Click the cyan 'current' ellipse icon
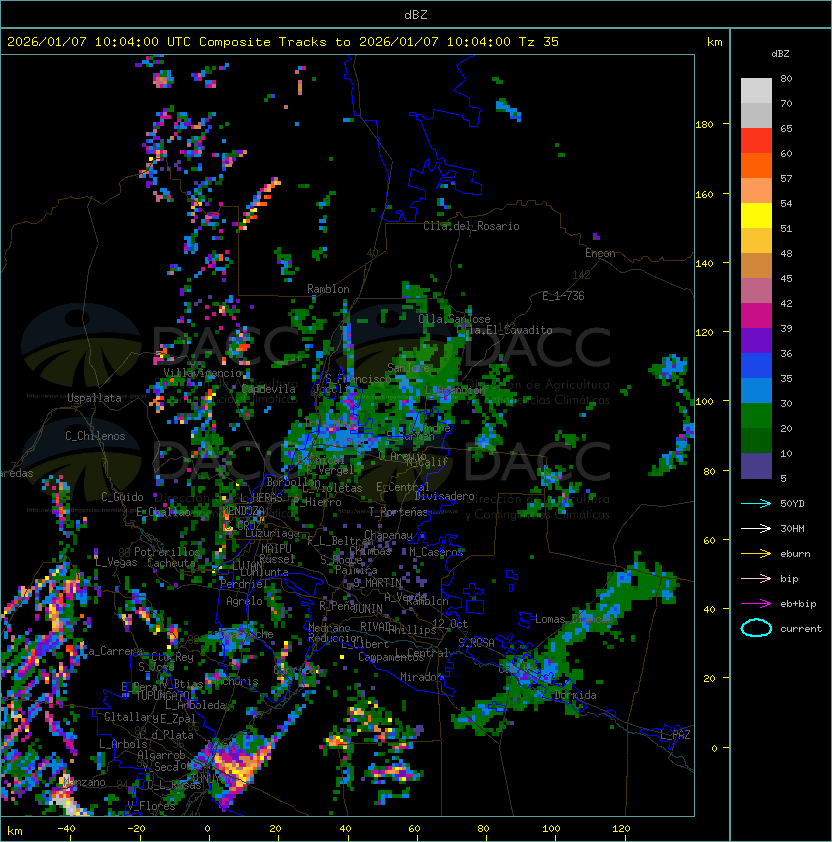 pyautogui.click(x=756, y=628)
